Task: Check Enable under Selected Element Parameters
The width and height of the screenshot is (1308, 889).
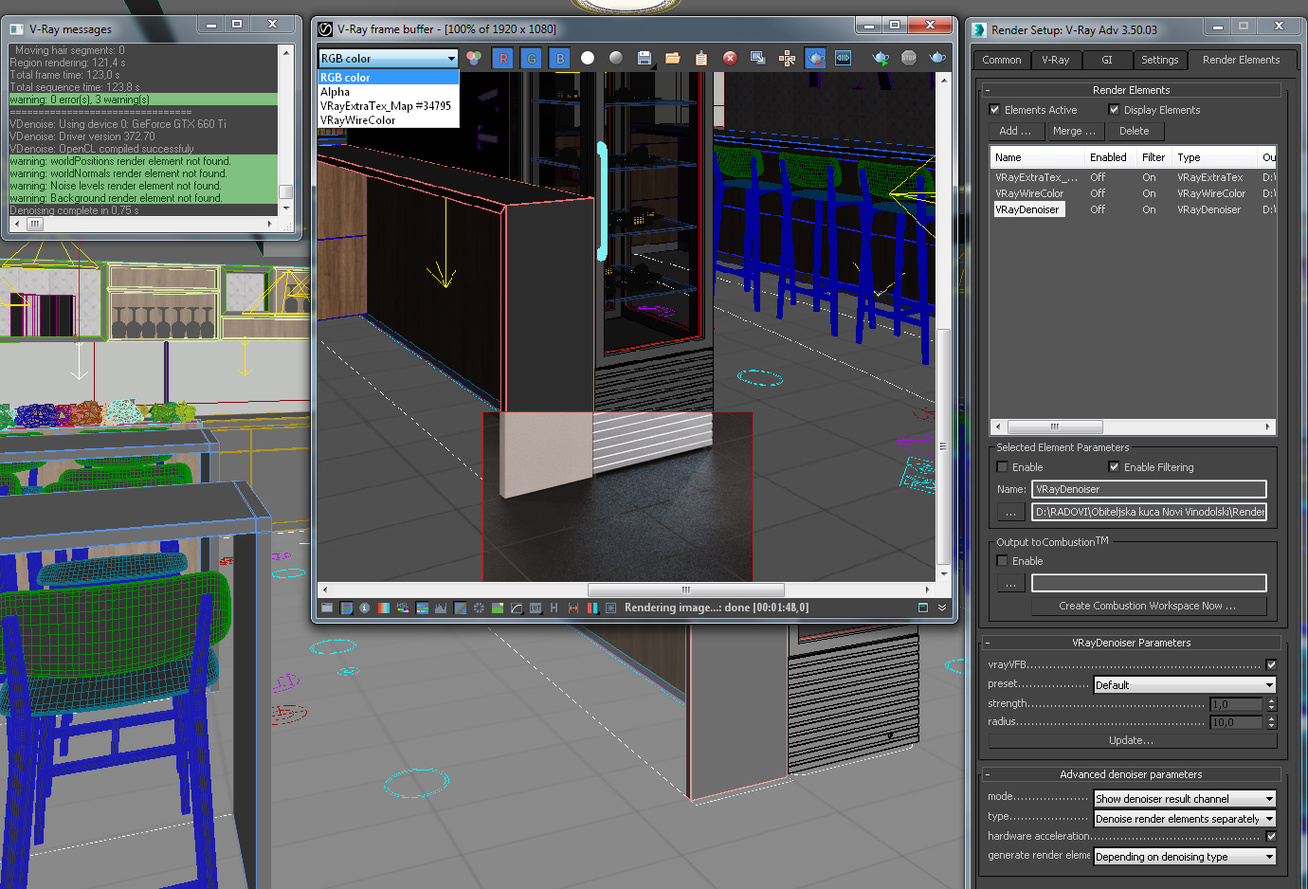Action: tap(1003, 467)
